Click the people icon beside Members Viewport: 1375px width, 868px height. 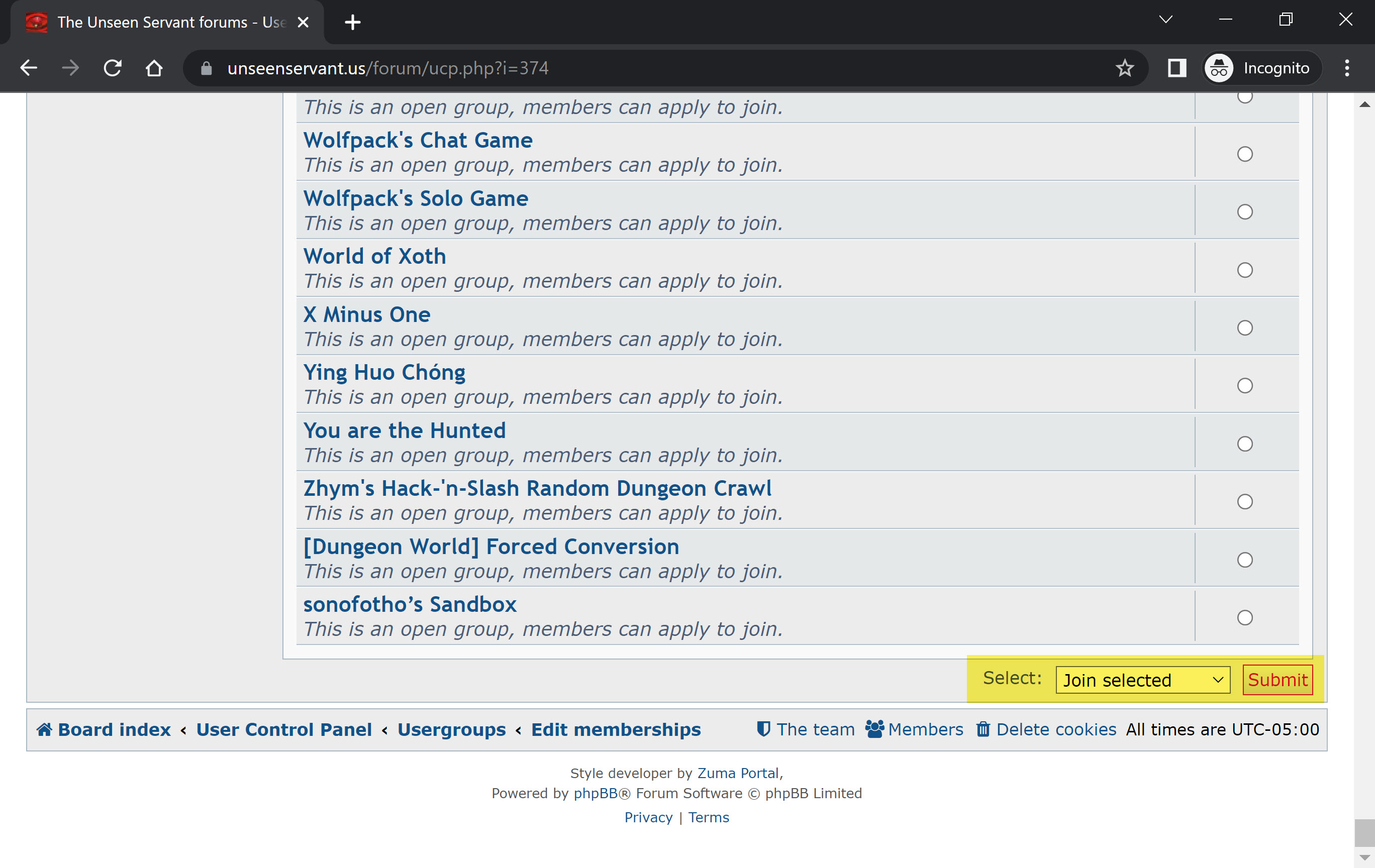[874, 729]
